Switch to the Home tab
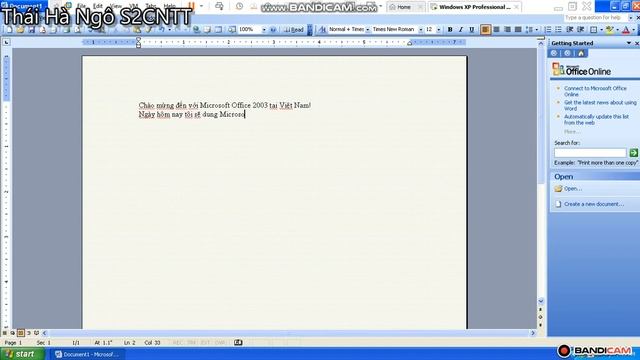 (404, 7)
